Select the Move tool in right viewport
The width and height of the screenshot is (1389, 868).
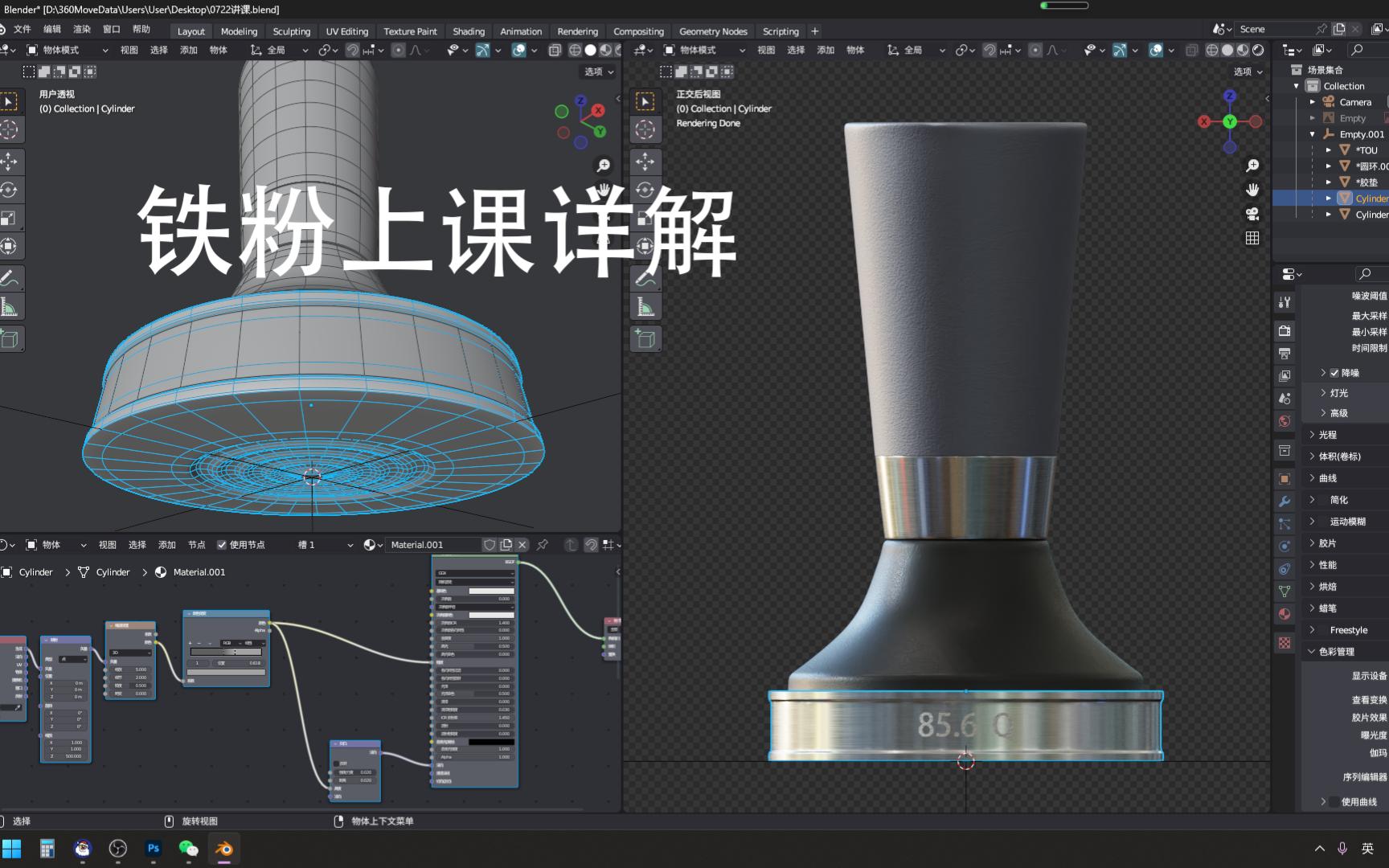(645, 162)
